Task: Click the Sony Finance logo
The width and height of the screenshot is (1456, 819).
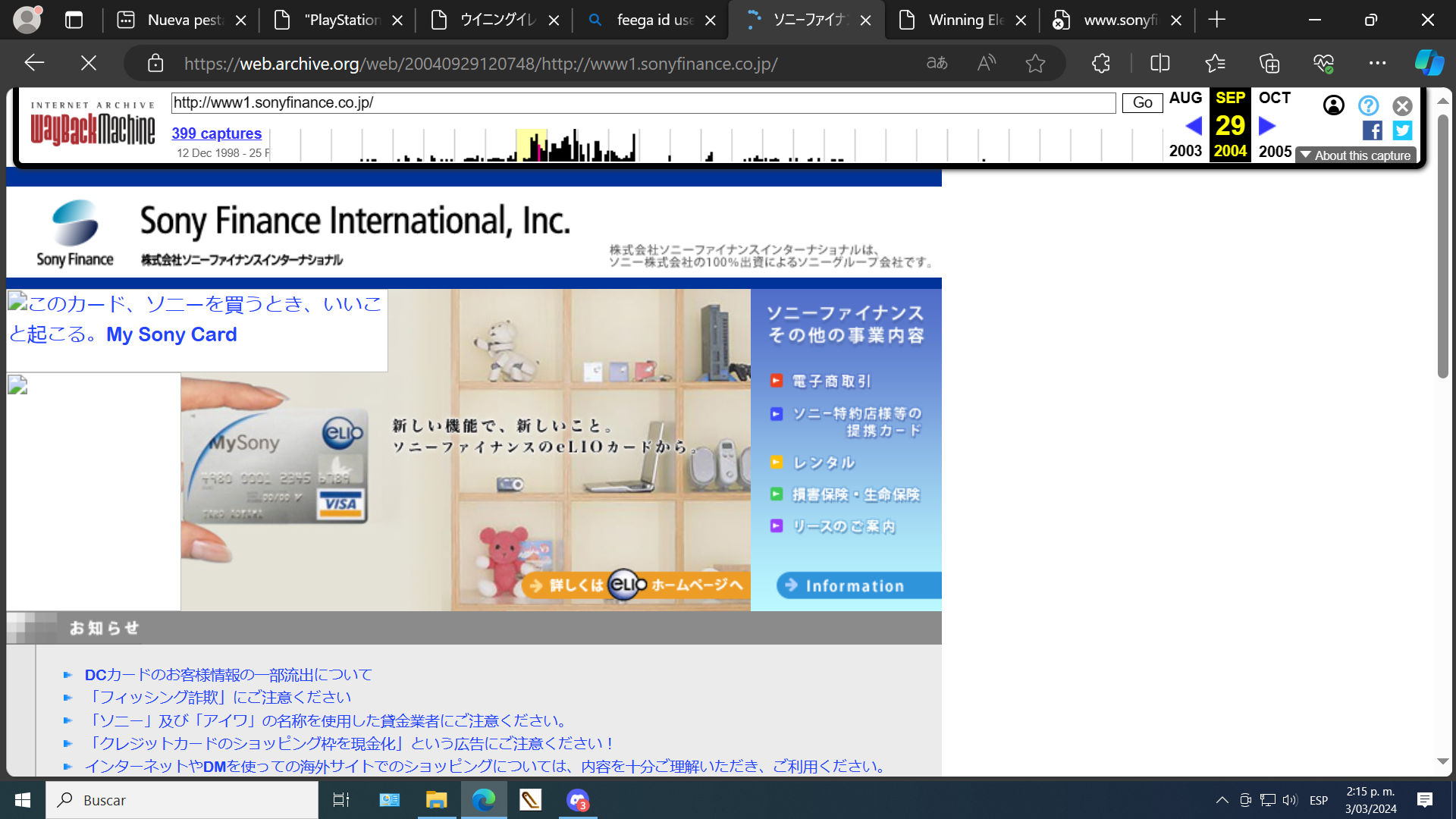Action: click(x=74, y=233)
